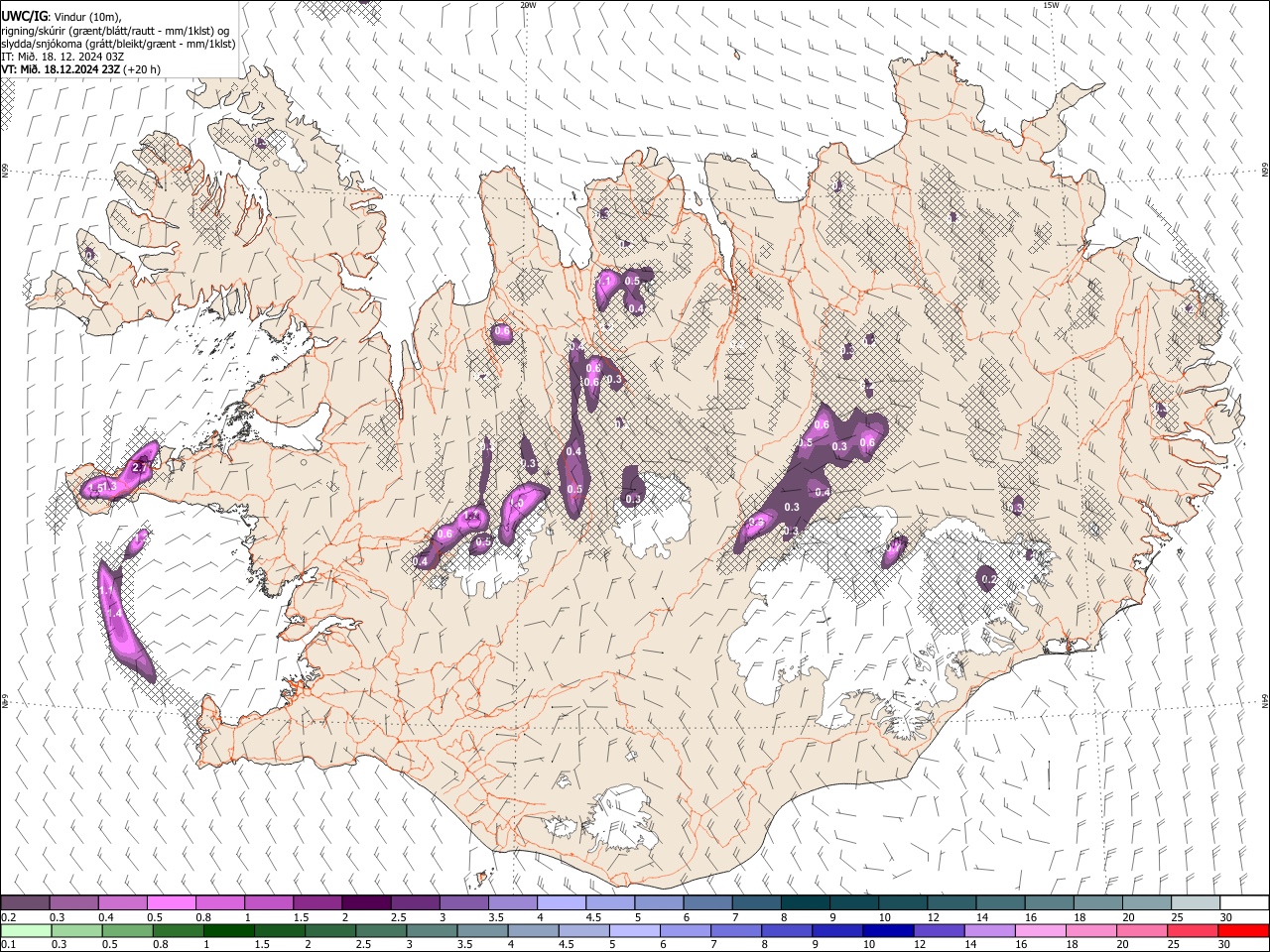The width and height of the screenshot is (1270, 952).
Task: Pick the teal 10 swatch, upper legend row
Action: click(x=904, y=903)
